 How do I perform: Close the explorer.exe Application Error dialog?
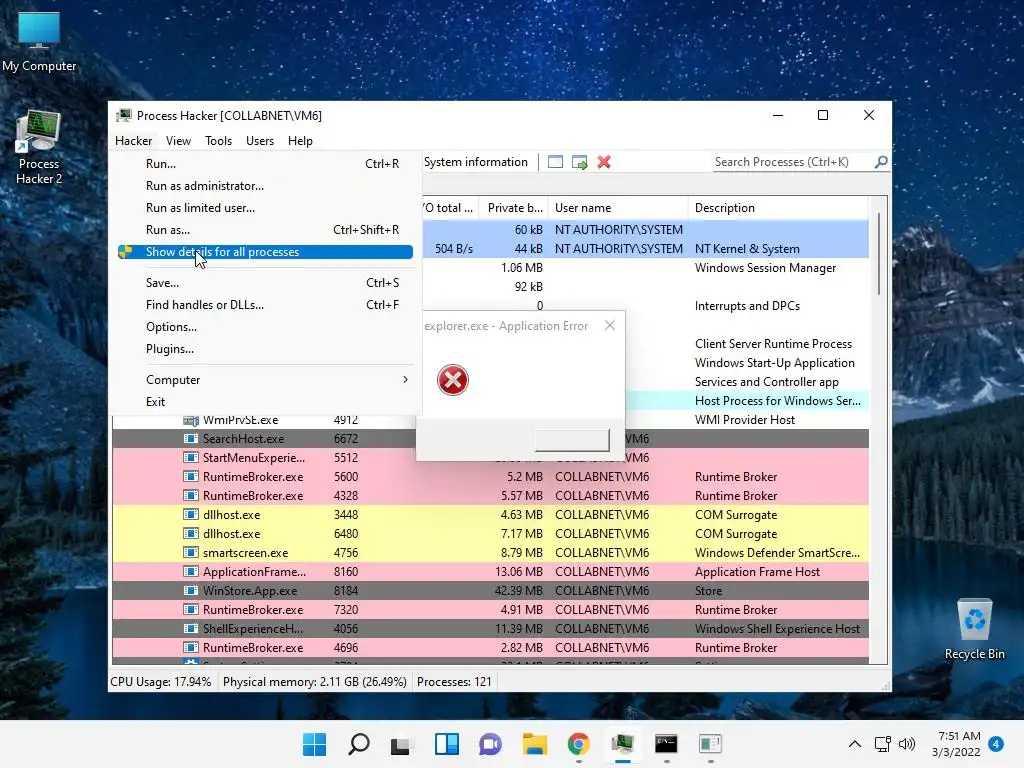[x=610, y=325]
